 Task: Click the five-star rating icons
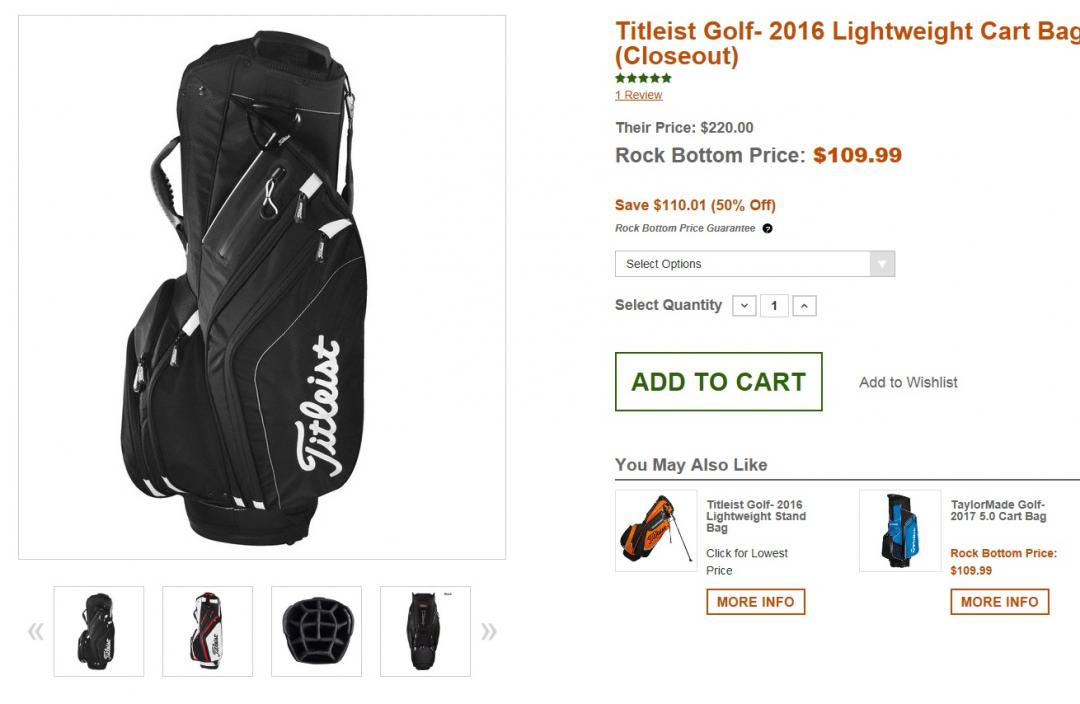pyautogui.click(x=643, y=78)
